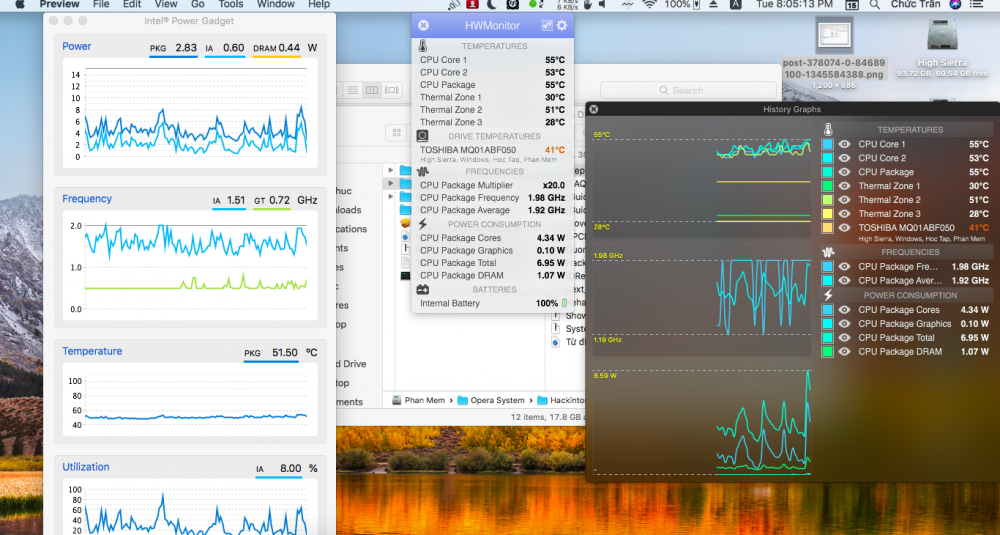Click the Finder Search field
The width and height of the screenshot is (1000, 535).
688,91
